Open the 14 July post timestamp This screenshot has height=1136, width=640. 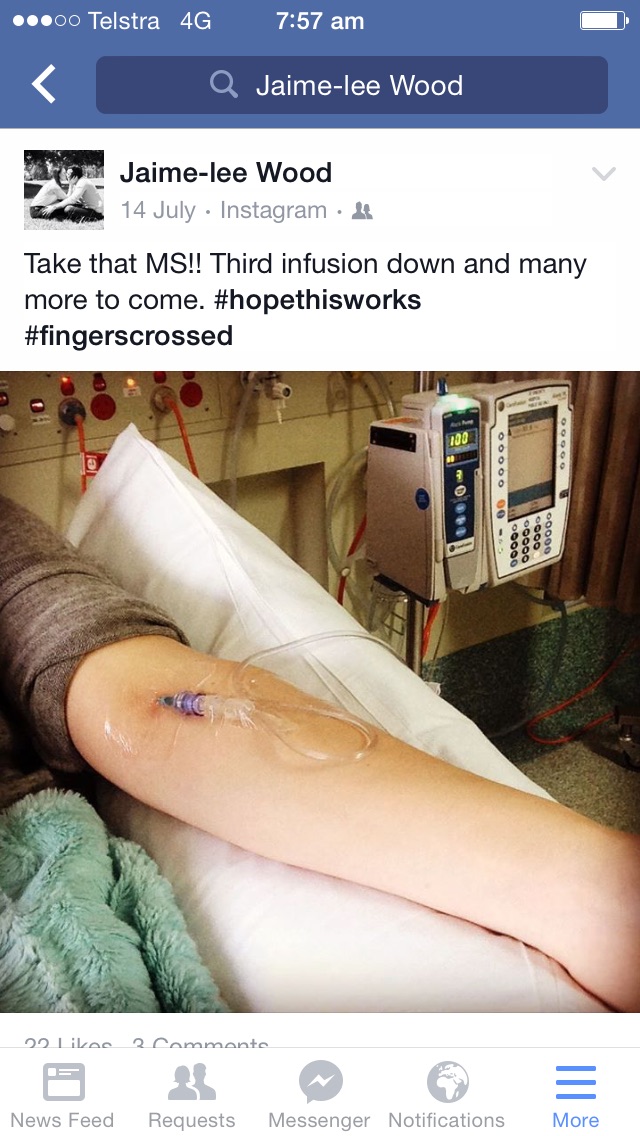[158, 210]
